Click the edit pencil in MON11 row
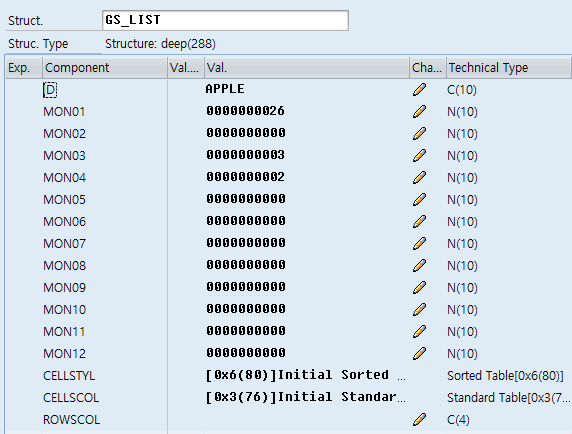The width and height of the screenshot is (572, 434). [x=420, y=332]
